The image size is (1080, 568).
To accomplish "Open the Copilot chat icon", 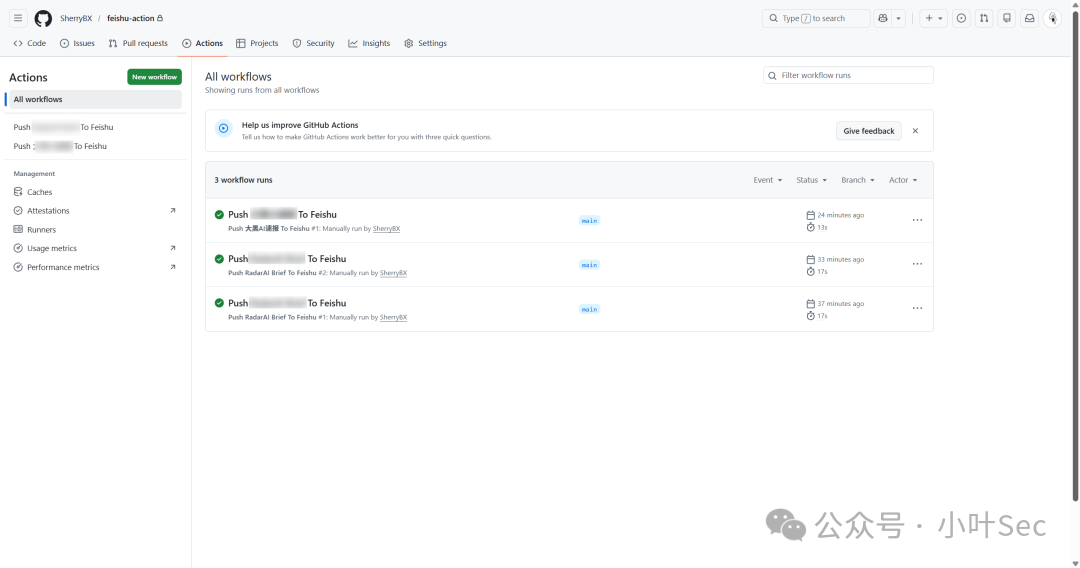I will point(883,19).
